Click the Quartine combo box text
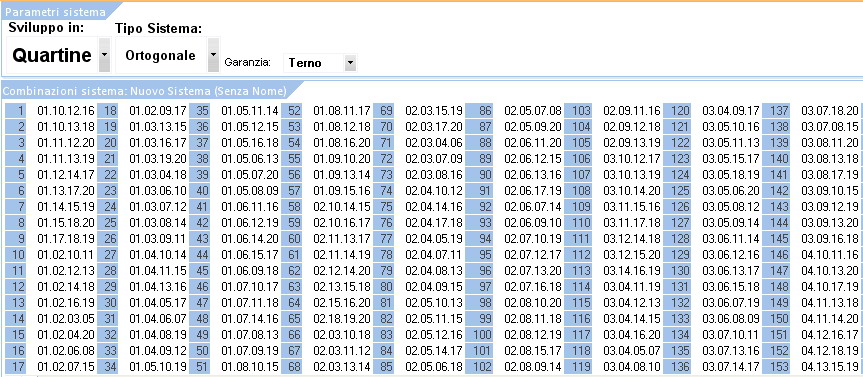863x377 pixels. pos(52,55)
